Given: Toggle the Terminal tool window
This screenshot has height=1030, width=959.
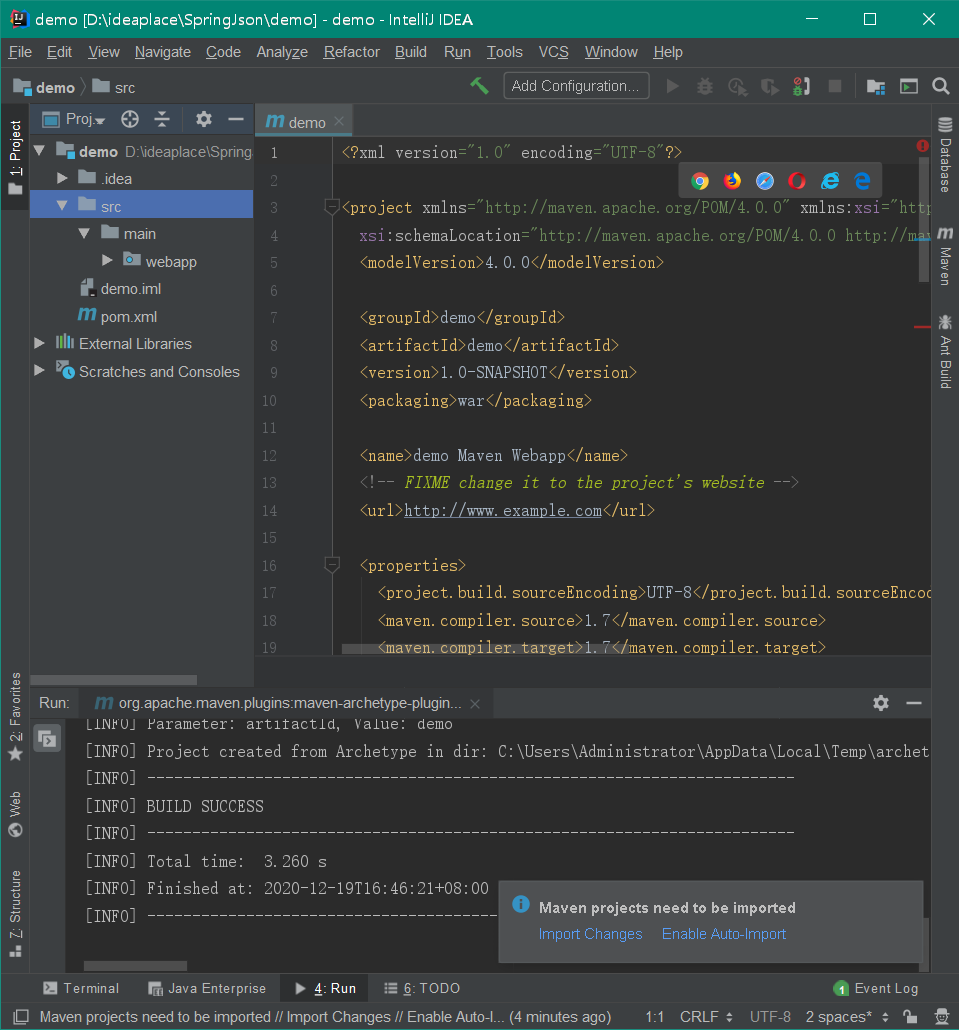Looking at the screenshot, I should (x=81, y=988).
